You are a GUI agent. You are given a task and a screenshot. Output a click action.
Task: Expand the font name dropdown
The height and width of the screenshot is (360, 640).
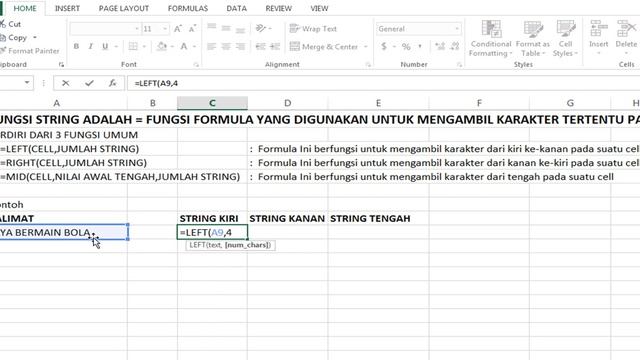(x=136, y=29)
